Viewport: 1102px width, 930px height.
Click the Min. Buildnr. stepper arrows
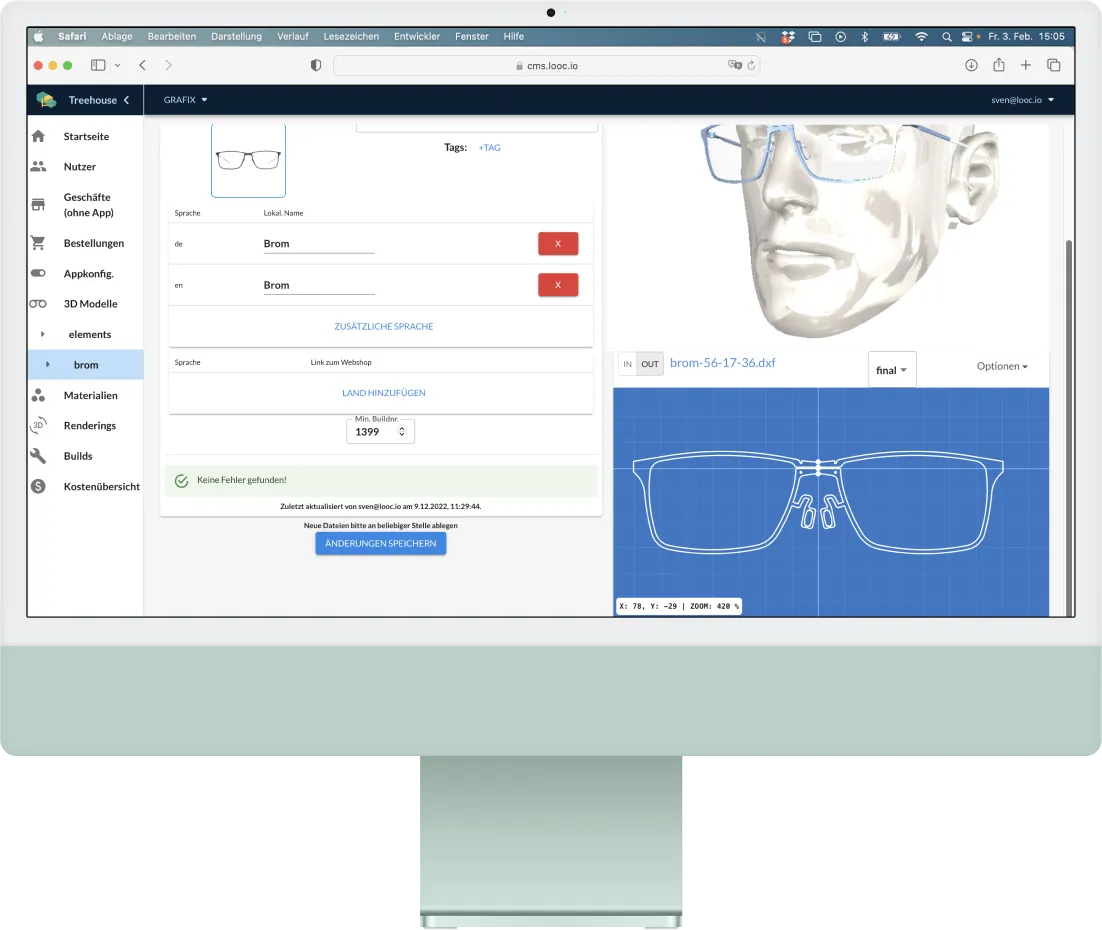click(402, 432)
